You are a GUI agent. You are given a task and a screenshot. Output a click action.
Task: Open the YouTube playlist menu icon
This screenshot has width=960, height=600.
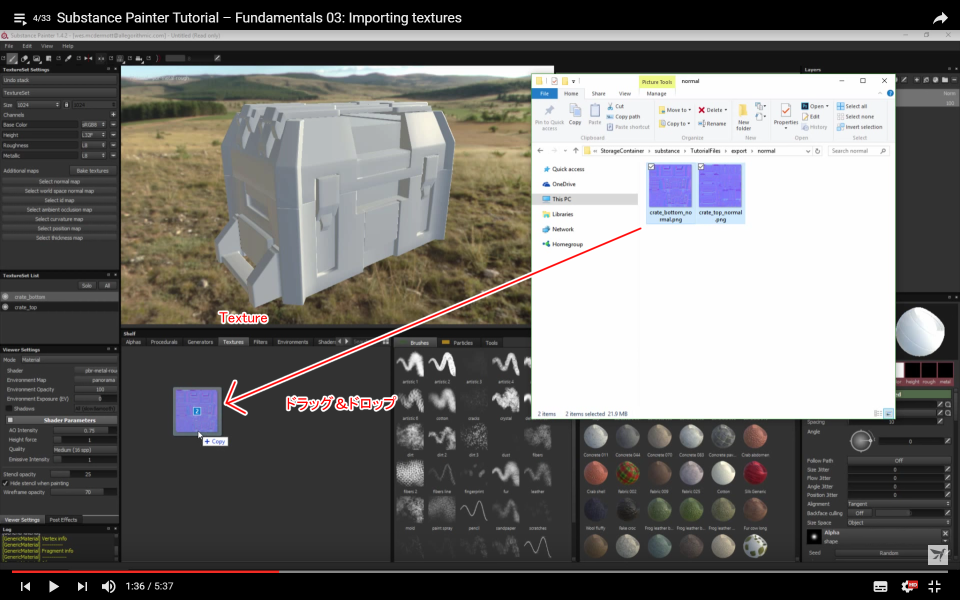(x=20, y=18)
